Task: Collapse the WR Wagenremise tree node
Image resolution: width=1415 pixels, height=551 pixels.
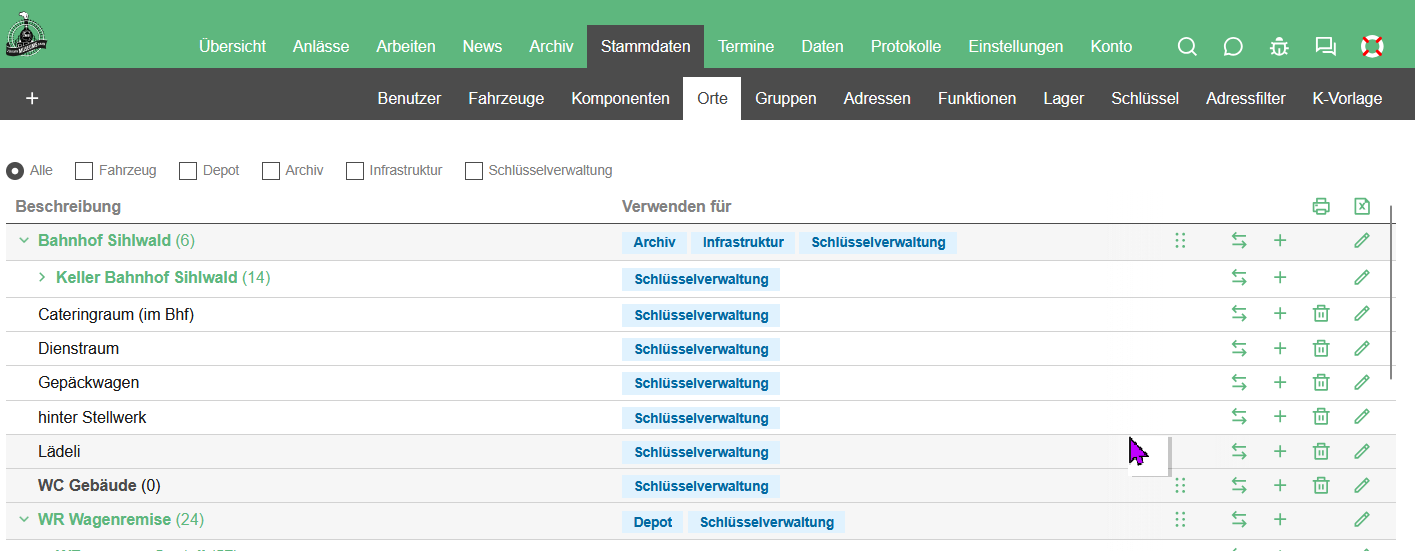Action: (24, 520)
